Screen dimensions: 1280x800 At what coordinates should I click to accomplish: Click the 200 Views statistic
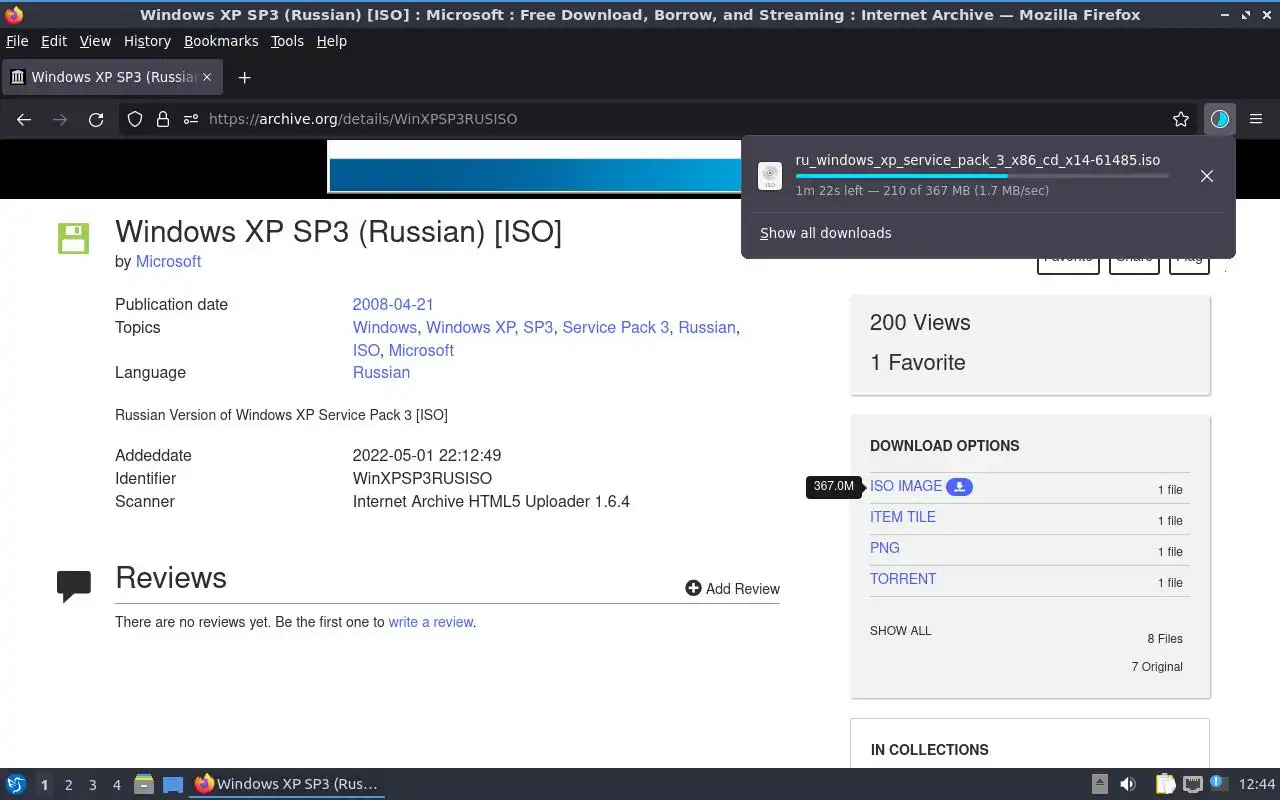[x=920, y=322]
